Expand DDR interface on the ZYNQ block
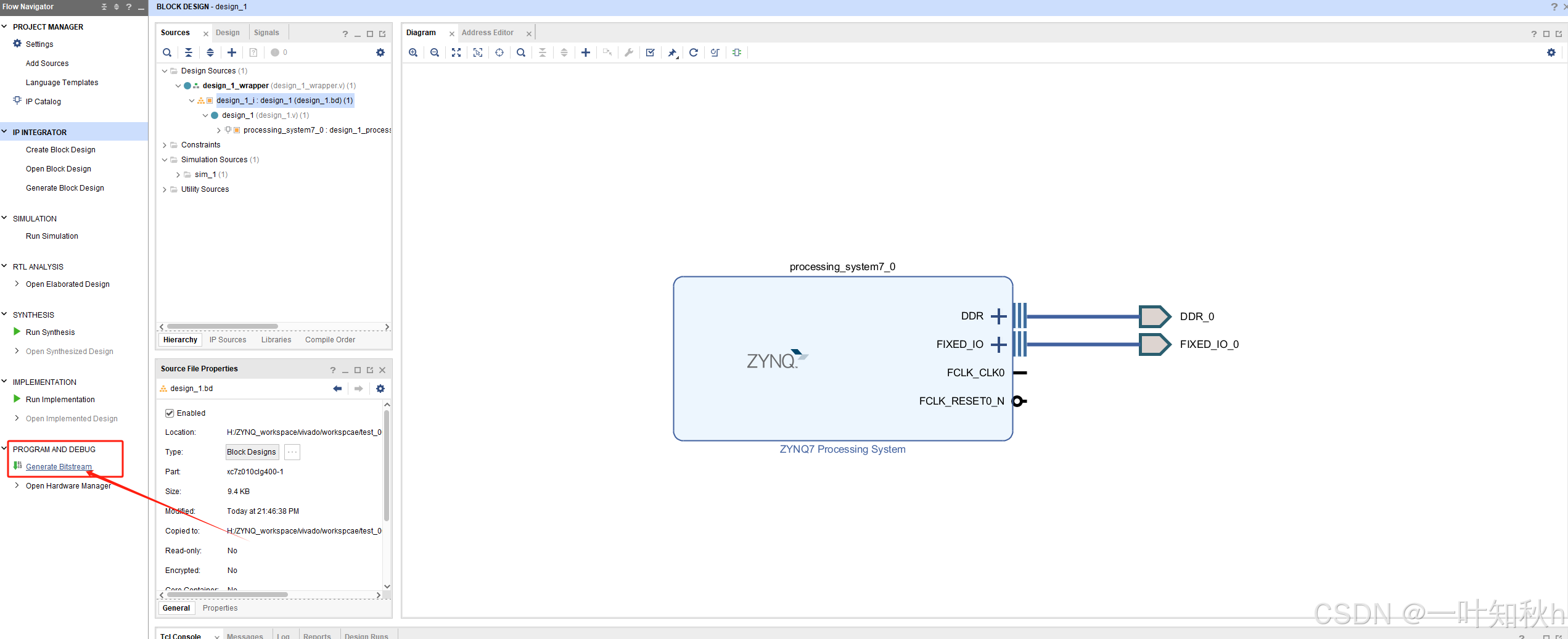 (x=998, y=316)
